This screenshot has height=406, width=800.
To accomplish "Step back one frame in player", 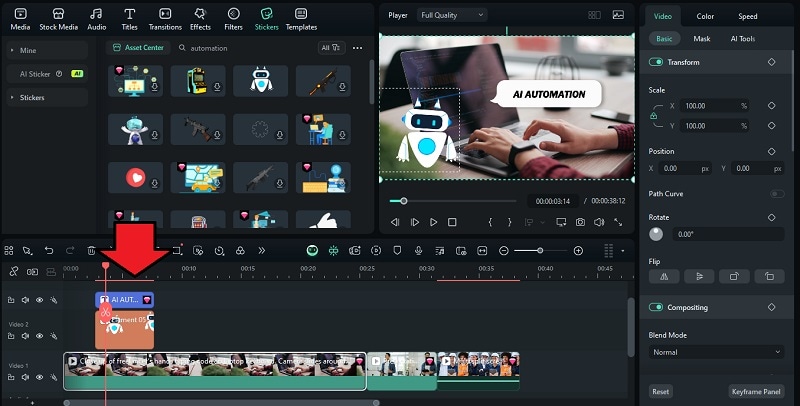I will [395, 222].
